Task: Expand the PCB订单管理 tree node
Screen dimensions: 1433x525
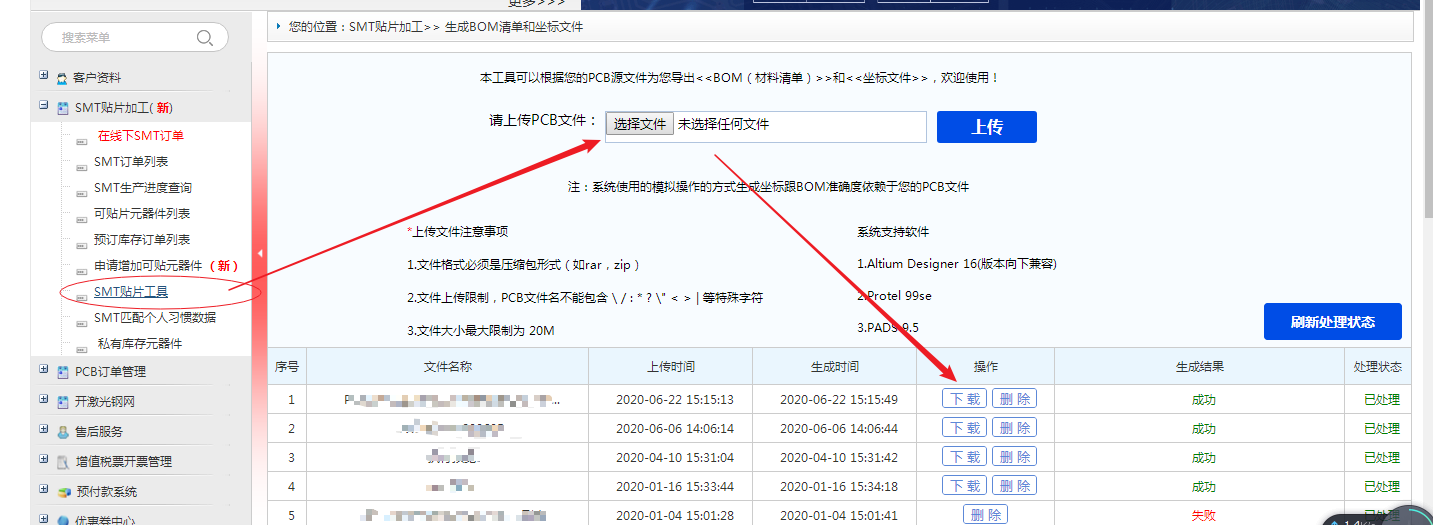Action: point(43,369)
